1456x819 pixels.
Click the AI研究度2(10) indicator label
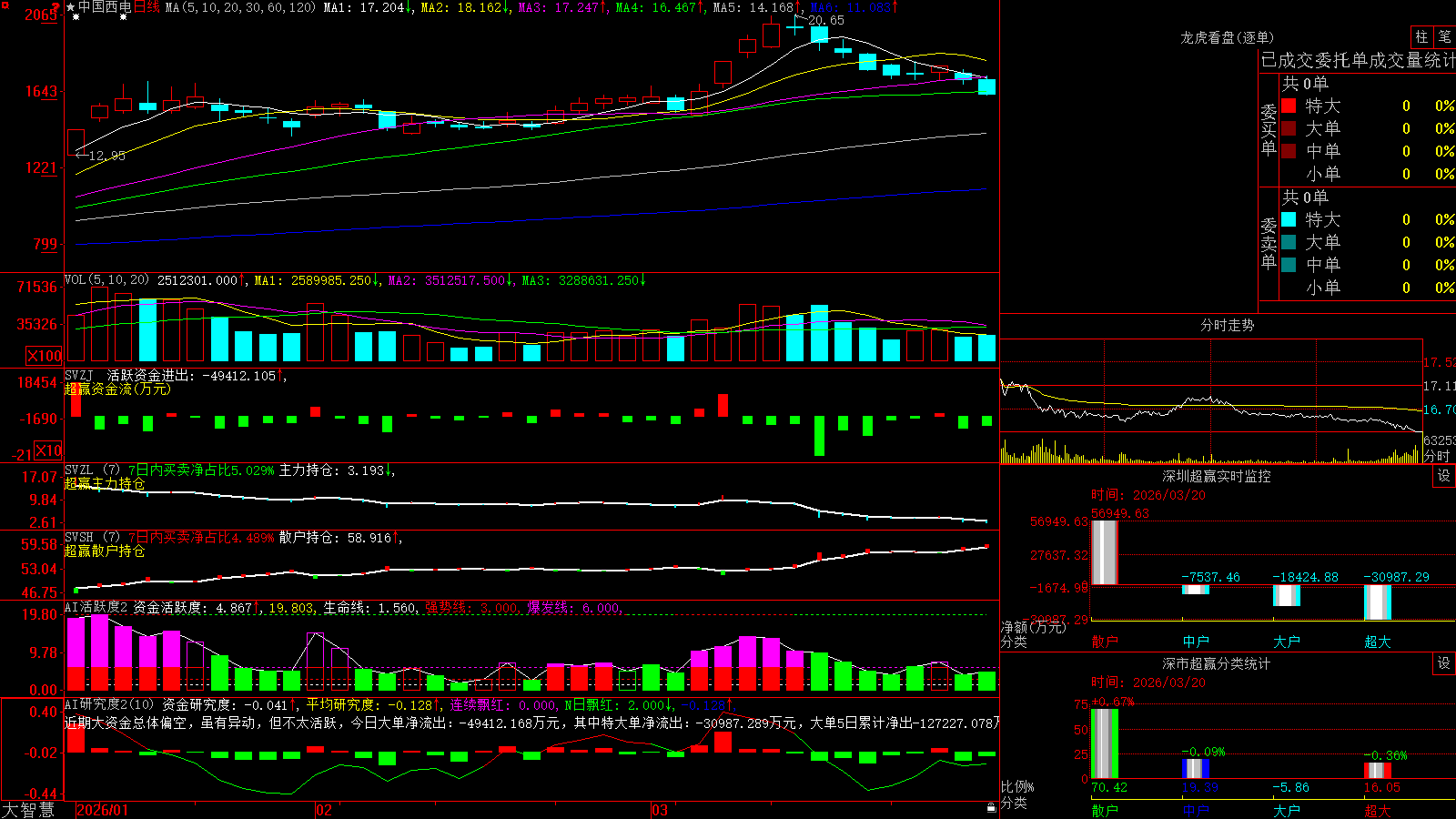(x=110, y=704)
